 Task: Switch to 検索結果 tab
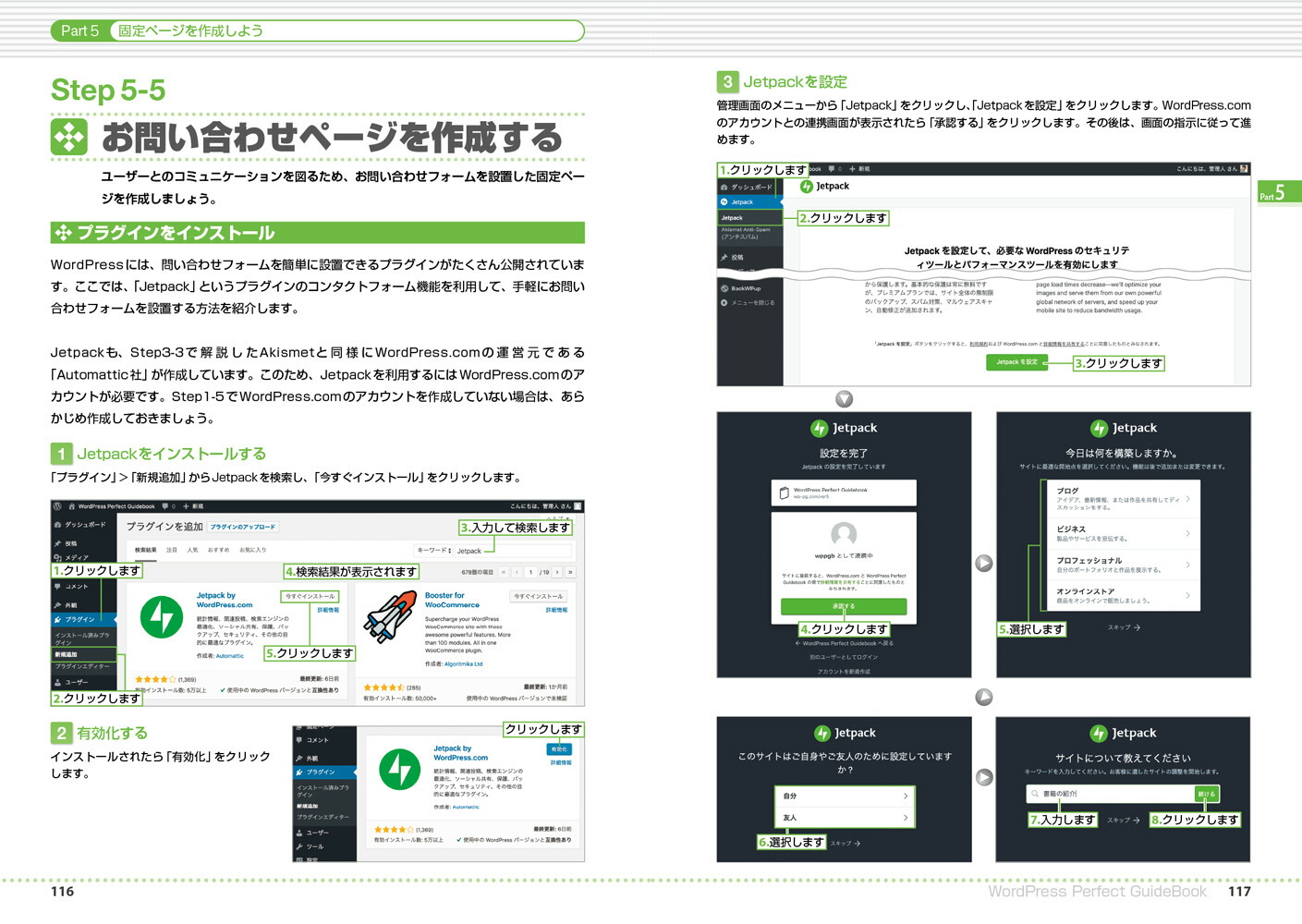click(146, 550)
